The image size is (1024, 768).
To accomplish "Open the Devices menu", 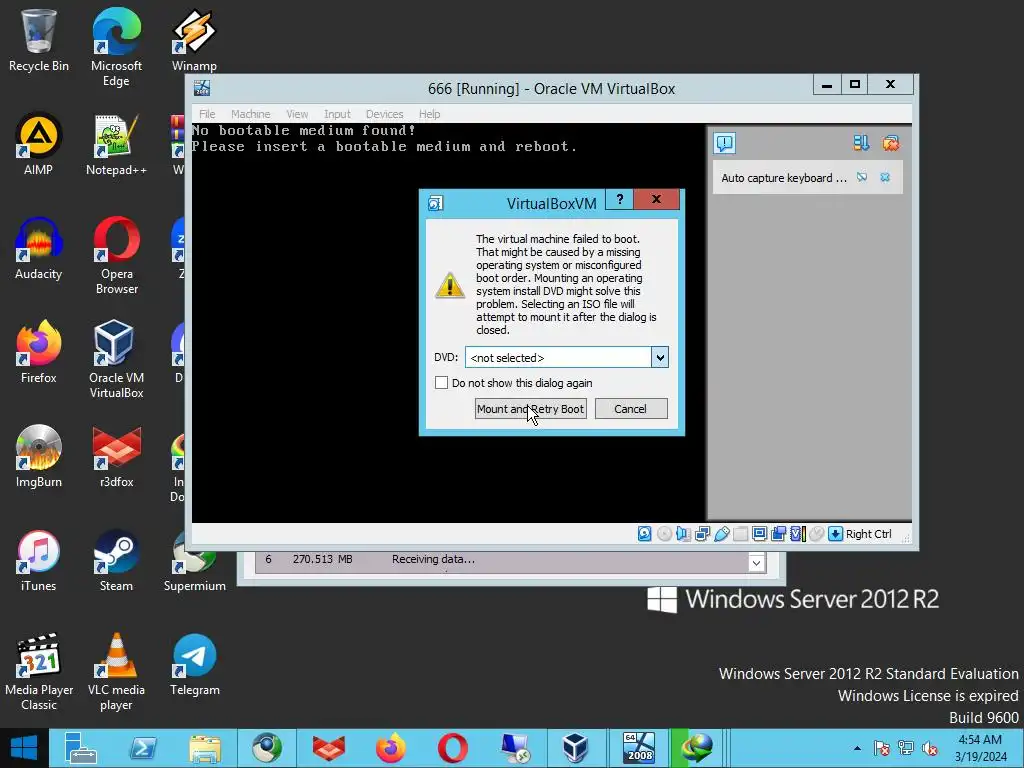I will (384, 114).
